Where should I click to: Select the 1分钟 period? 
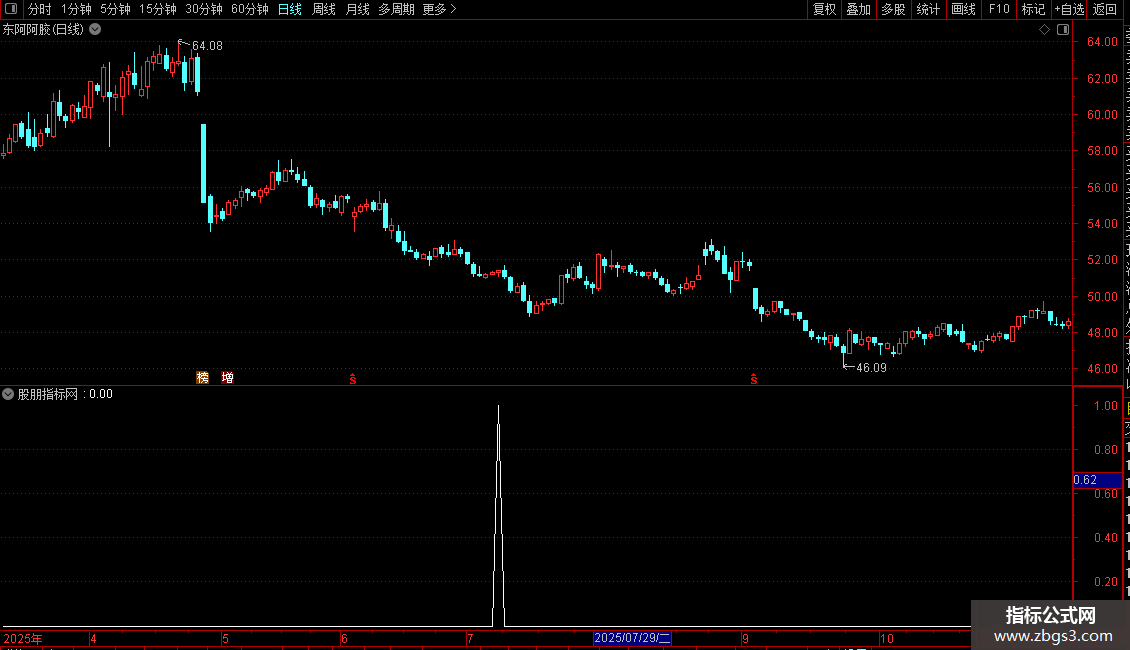point(76,9)
